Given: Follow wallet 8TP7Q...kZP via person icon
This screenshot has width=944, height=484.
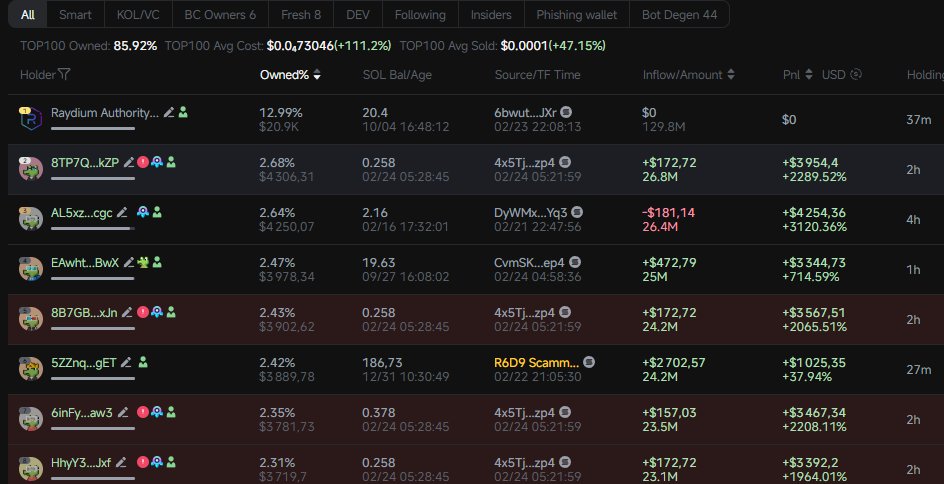Looking at the screenshot, I should (x=171, y=163).
